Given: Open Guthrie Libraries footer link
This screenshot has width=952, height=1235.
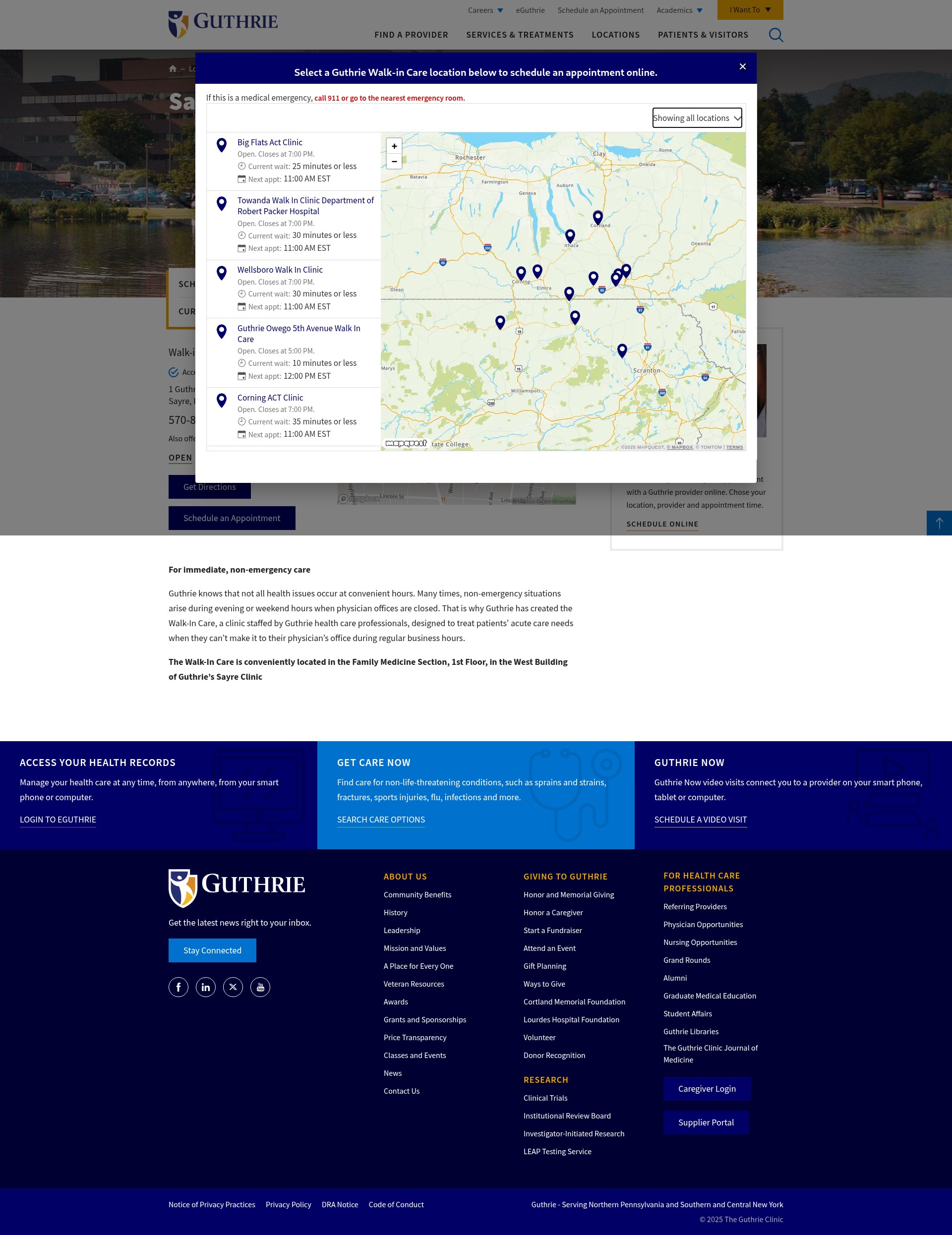Looking at the screenshot, I should click(691, 1031).
